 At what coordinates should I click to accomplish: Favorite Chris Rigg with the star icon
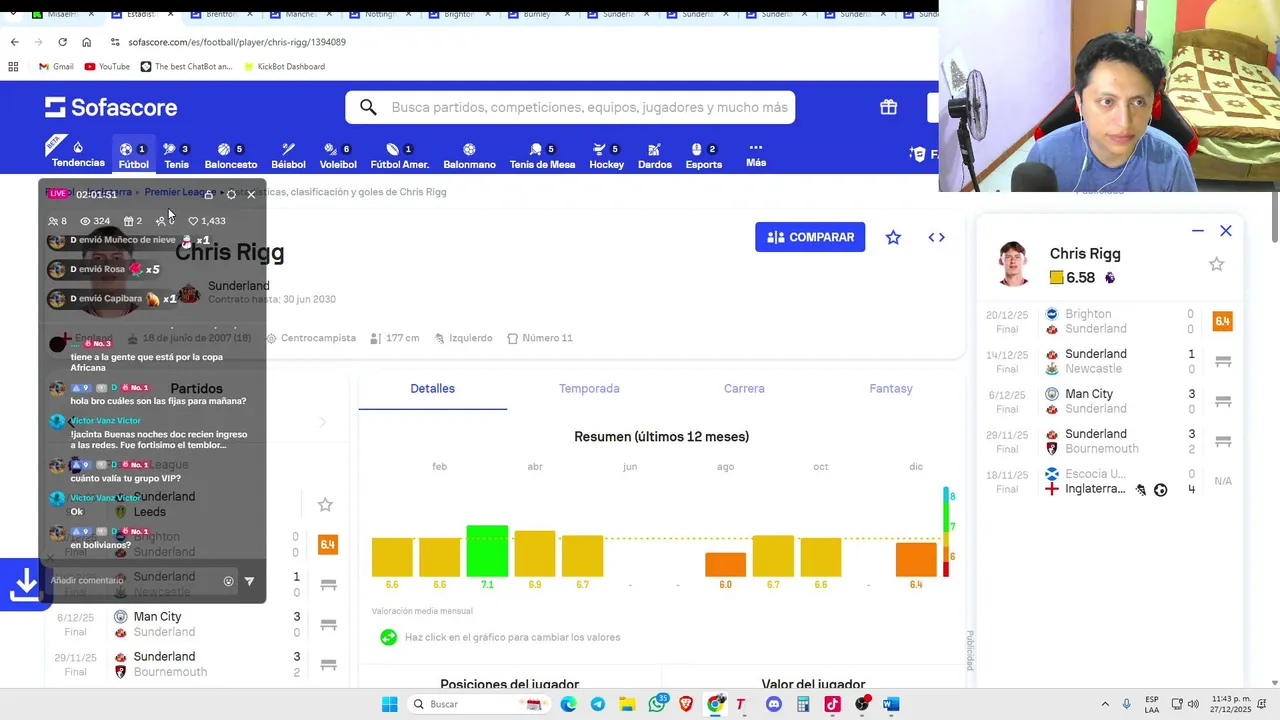point(893,237)
